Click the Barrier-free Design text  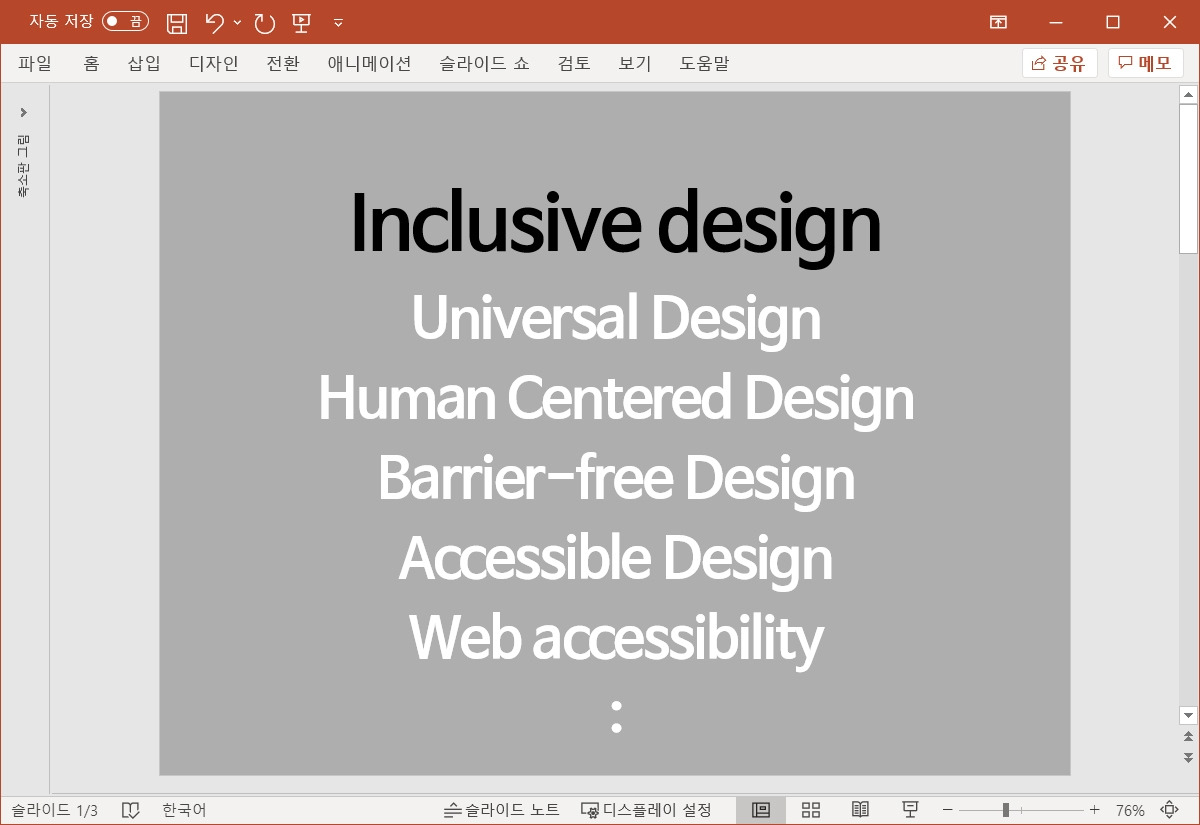tap(615, 479)
